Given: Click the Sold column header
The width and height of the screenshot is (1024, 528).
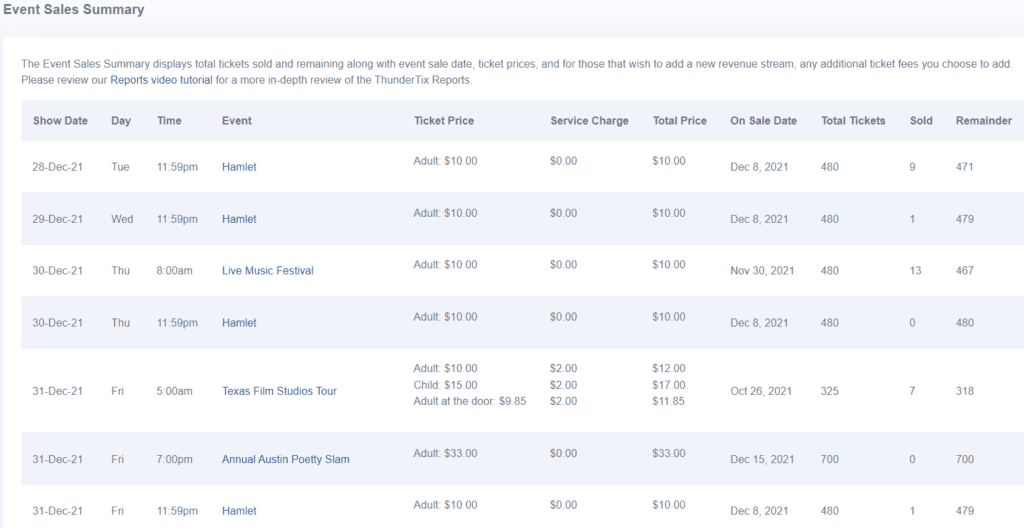Looking at the screenshot, I should tap(921, 121).
